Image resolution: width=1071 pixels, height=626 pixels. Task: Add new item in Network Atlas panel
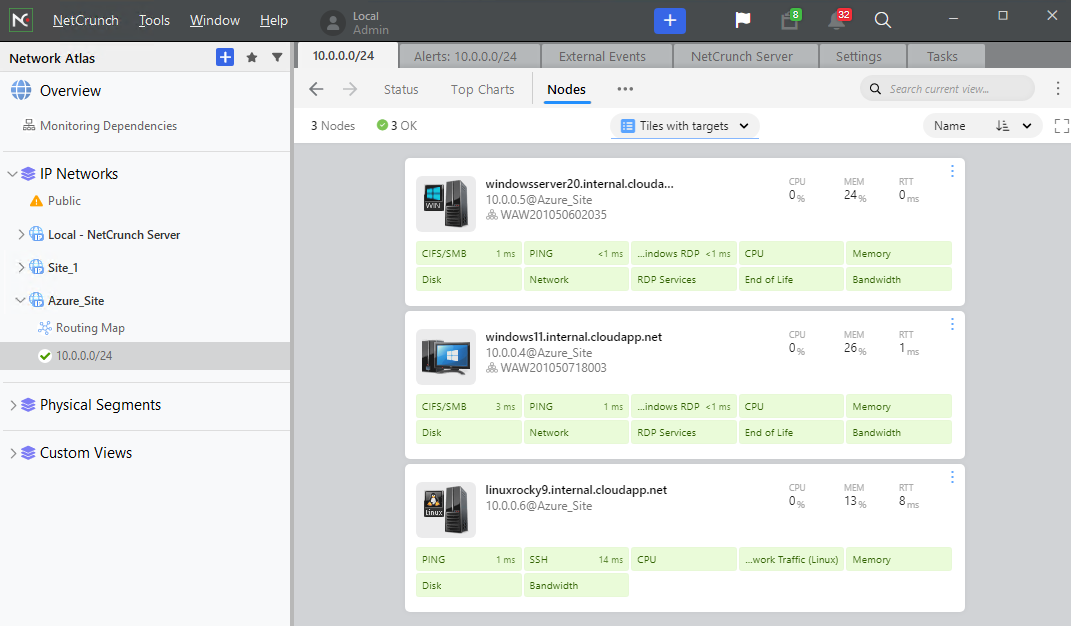click(225, 57)
